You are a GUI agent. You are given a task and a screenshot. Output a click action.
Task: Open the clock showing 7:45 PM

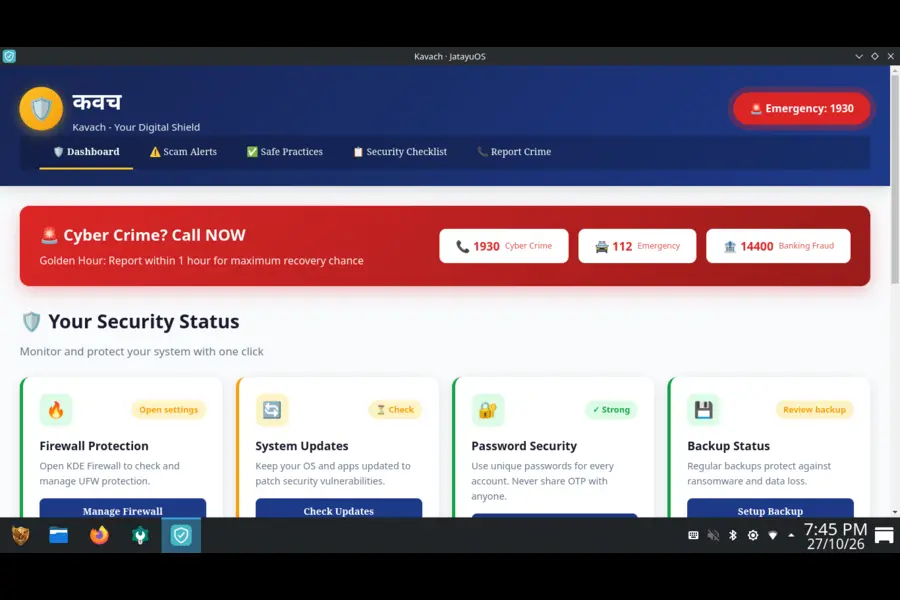[836, 536]
